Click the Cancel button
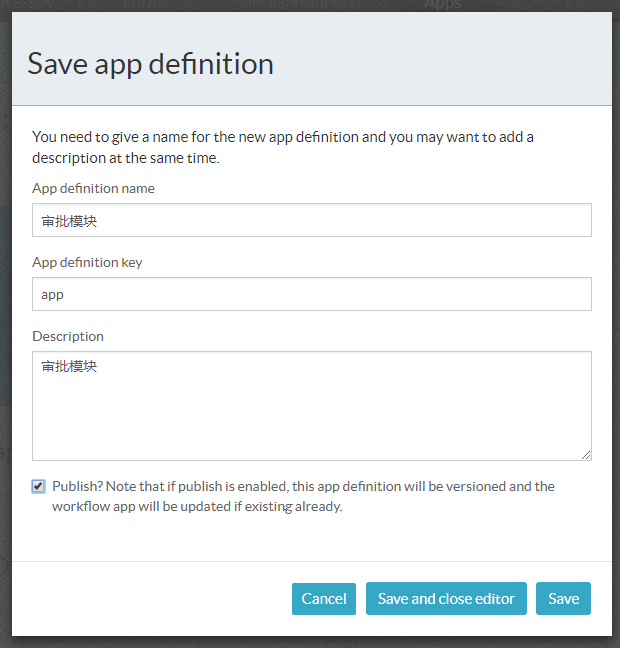This screenshot has height=648, width=620. pos(324,598)
